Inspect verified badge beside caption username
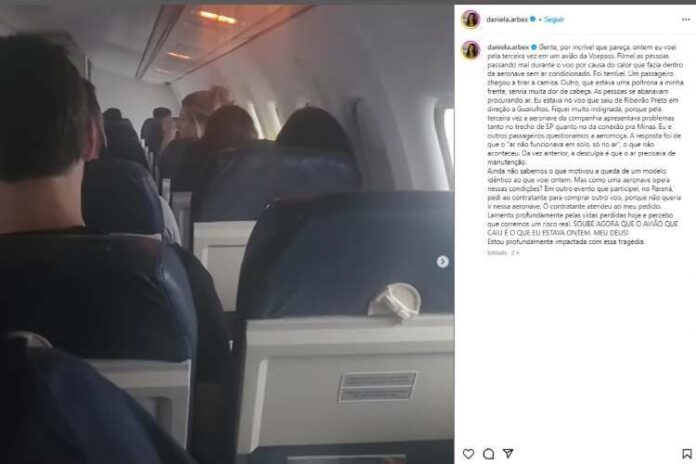 click(534, 47)
